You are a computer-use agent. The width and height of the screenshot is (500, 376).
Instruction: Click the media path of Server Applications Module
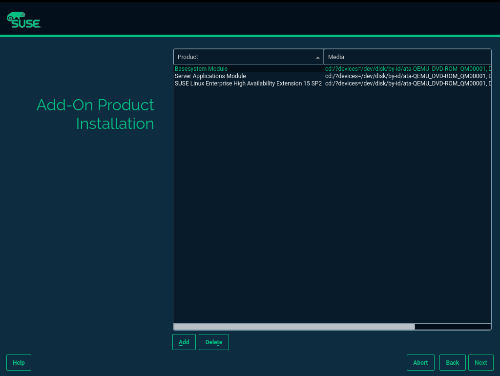pos(408,76)
